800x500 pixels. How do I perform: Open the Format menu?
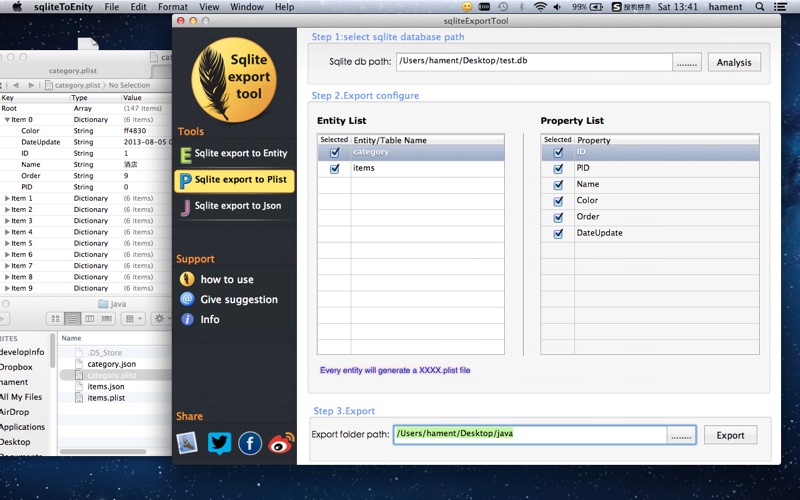pos(172,7)
